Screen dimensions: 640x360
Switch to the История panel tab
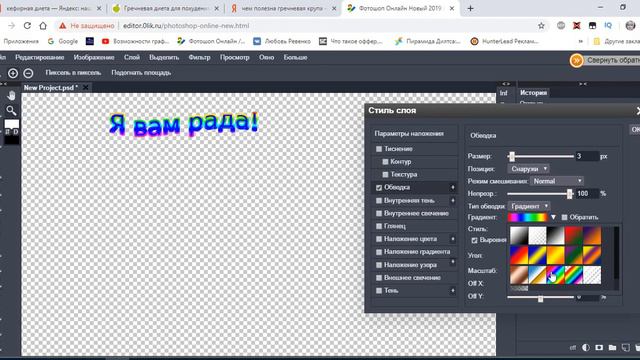[x=533, y=93]
